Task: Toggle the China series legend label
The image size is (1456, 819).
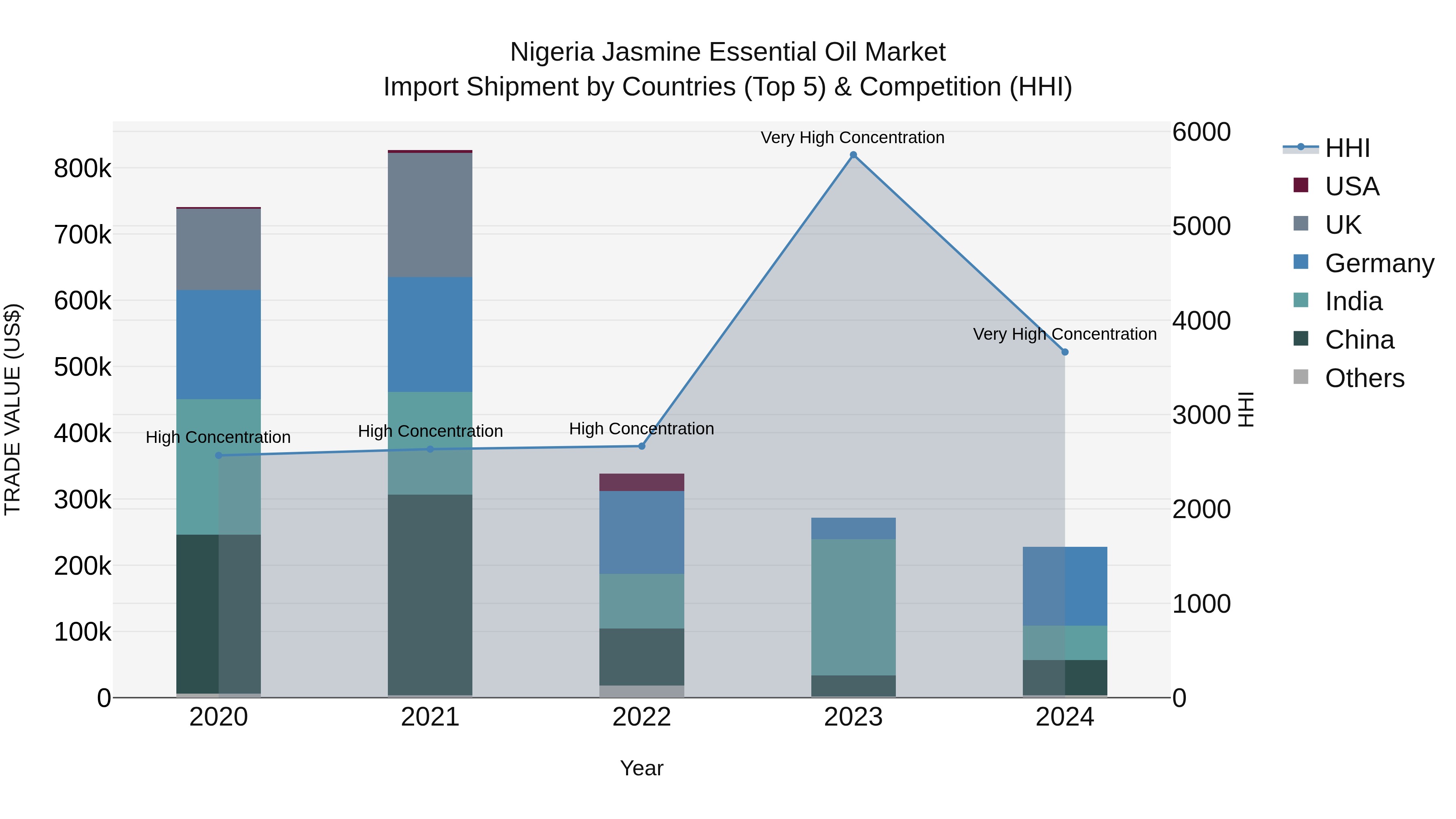Action: pyautogui.click(x=1359, y=340)
